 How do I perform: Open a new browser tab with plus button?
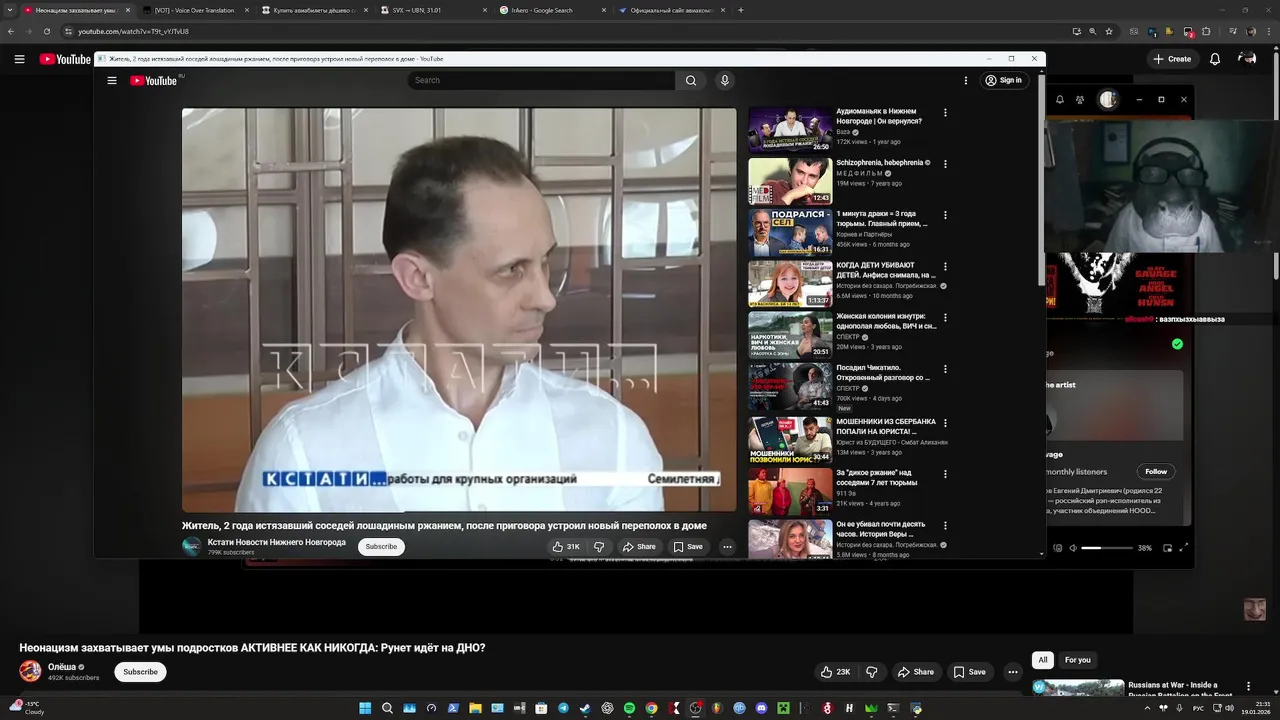[740, 10]
